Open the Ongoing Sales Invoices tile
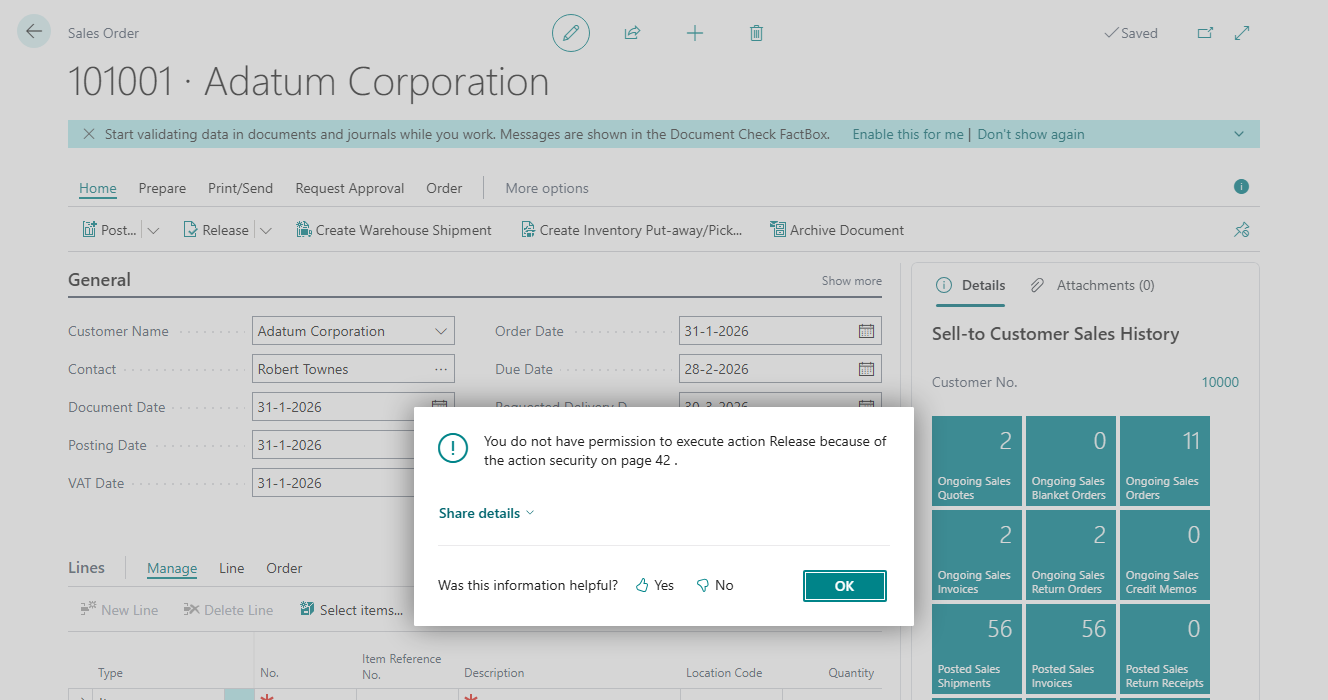The image size is (1328, 700). click(x=977, y=555)
